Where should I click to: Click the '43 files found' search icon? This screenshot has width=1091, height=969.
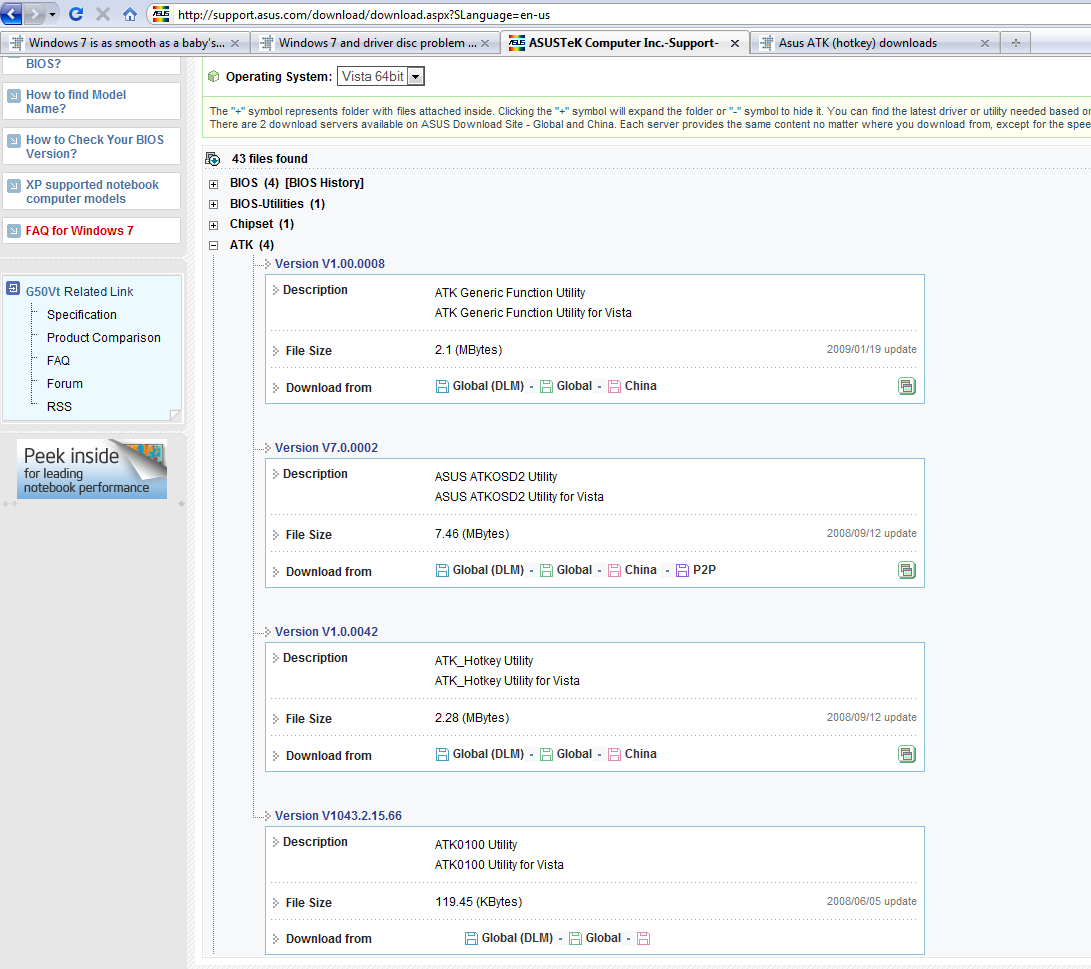pyautogui.click(x=213, y=159)
